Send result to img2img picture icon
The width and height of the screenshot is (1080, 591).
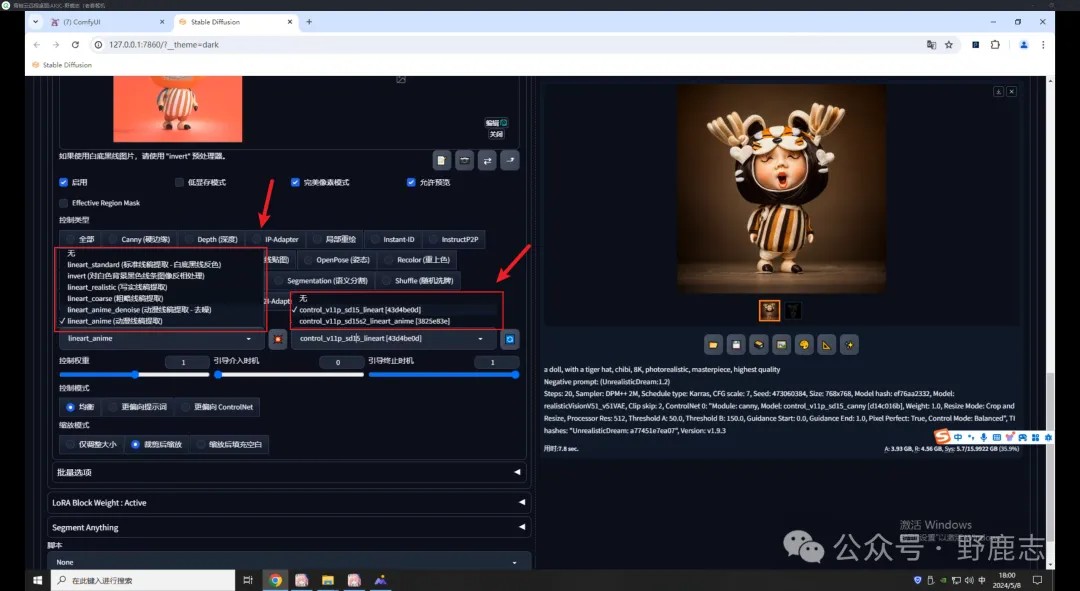click(x=781, y=344)
